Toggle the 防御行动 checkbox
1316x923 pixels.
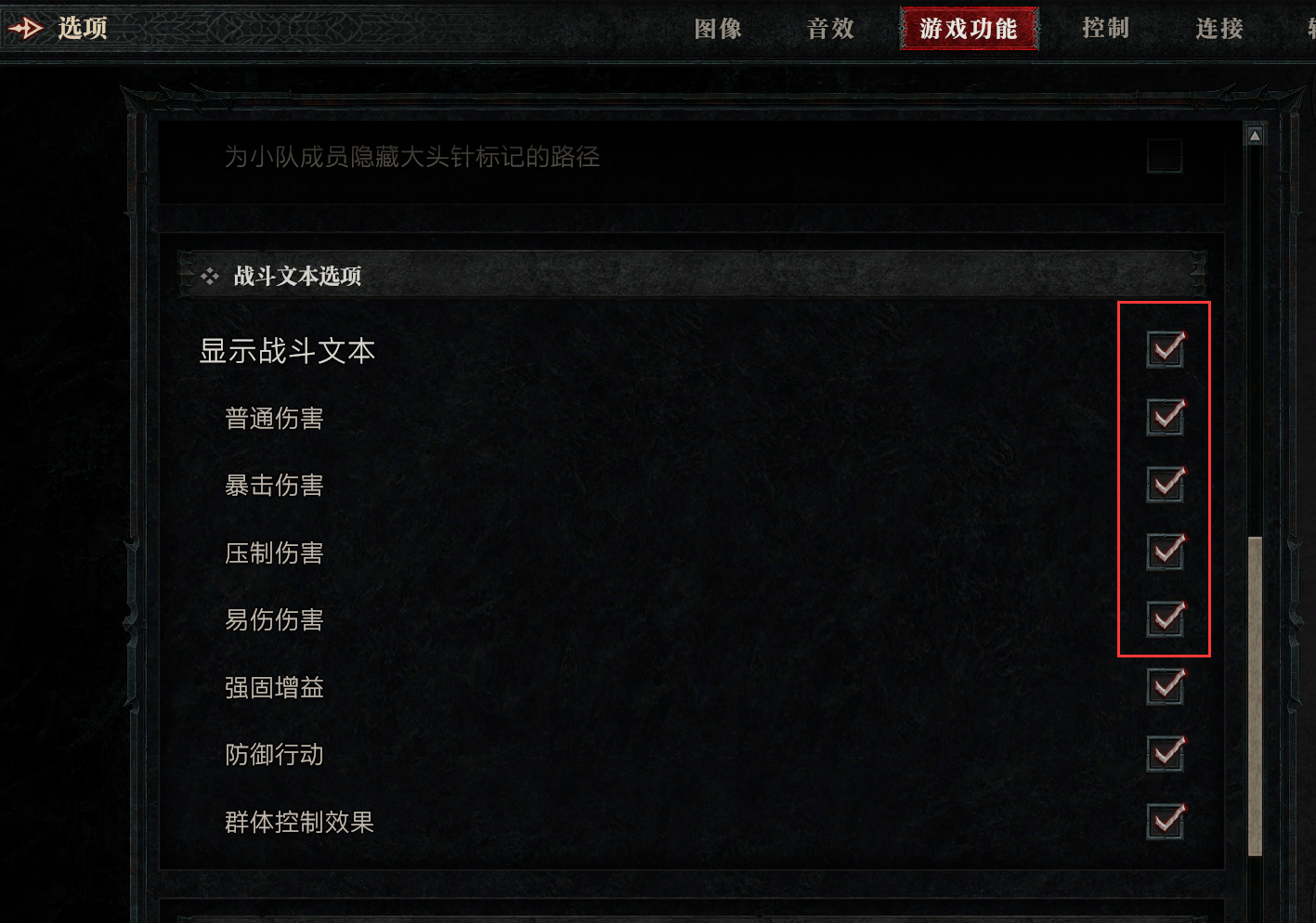click(x=1165, y=753)
